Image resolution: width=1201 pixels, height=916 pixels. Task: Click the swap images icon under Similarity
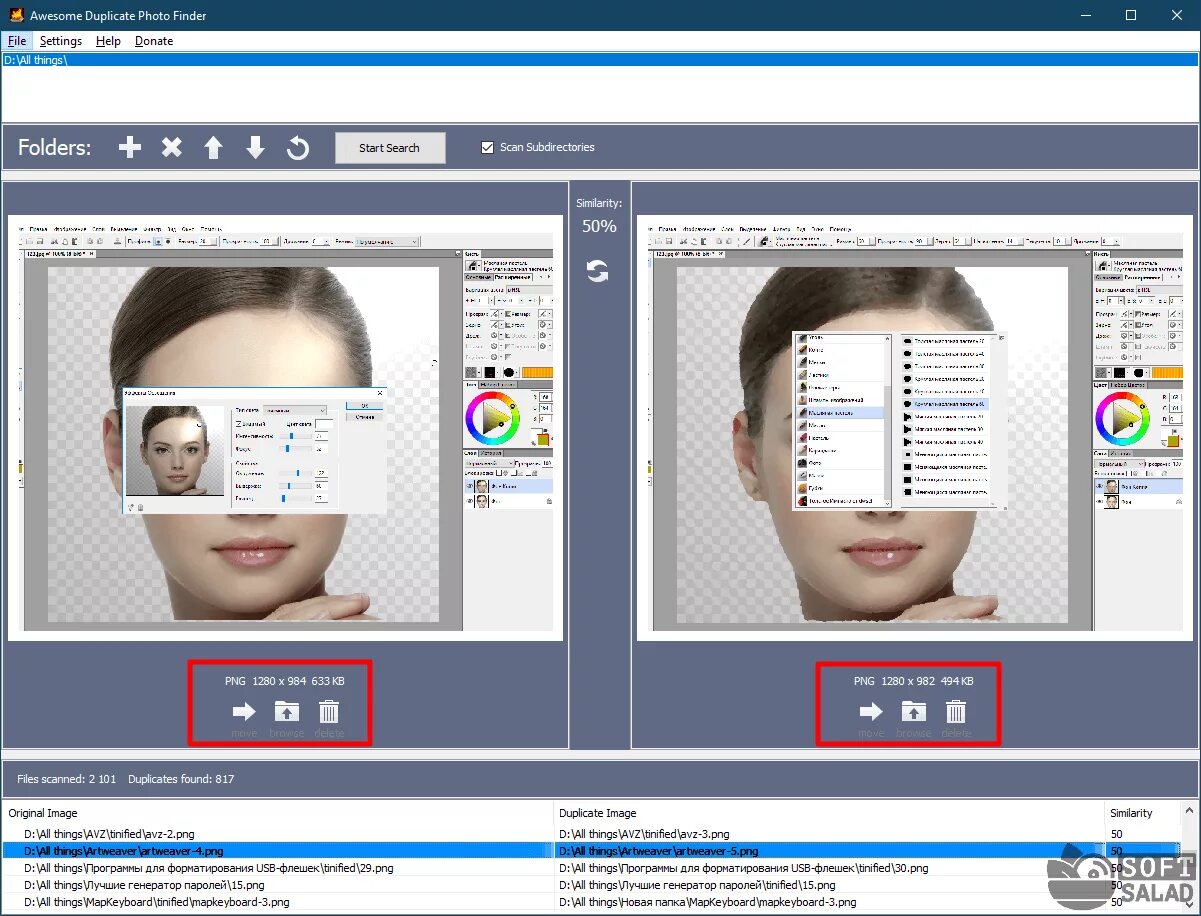pos(598,271)
